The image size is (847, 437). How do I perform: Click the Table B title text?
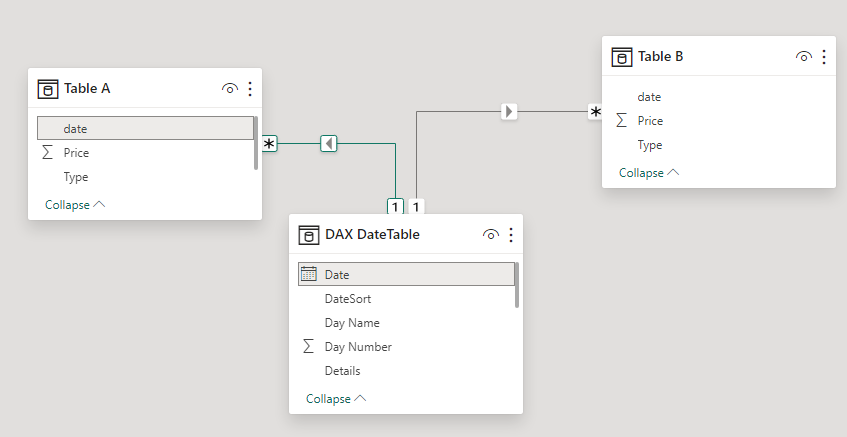pyautogui.click(x=661, y=56)
